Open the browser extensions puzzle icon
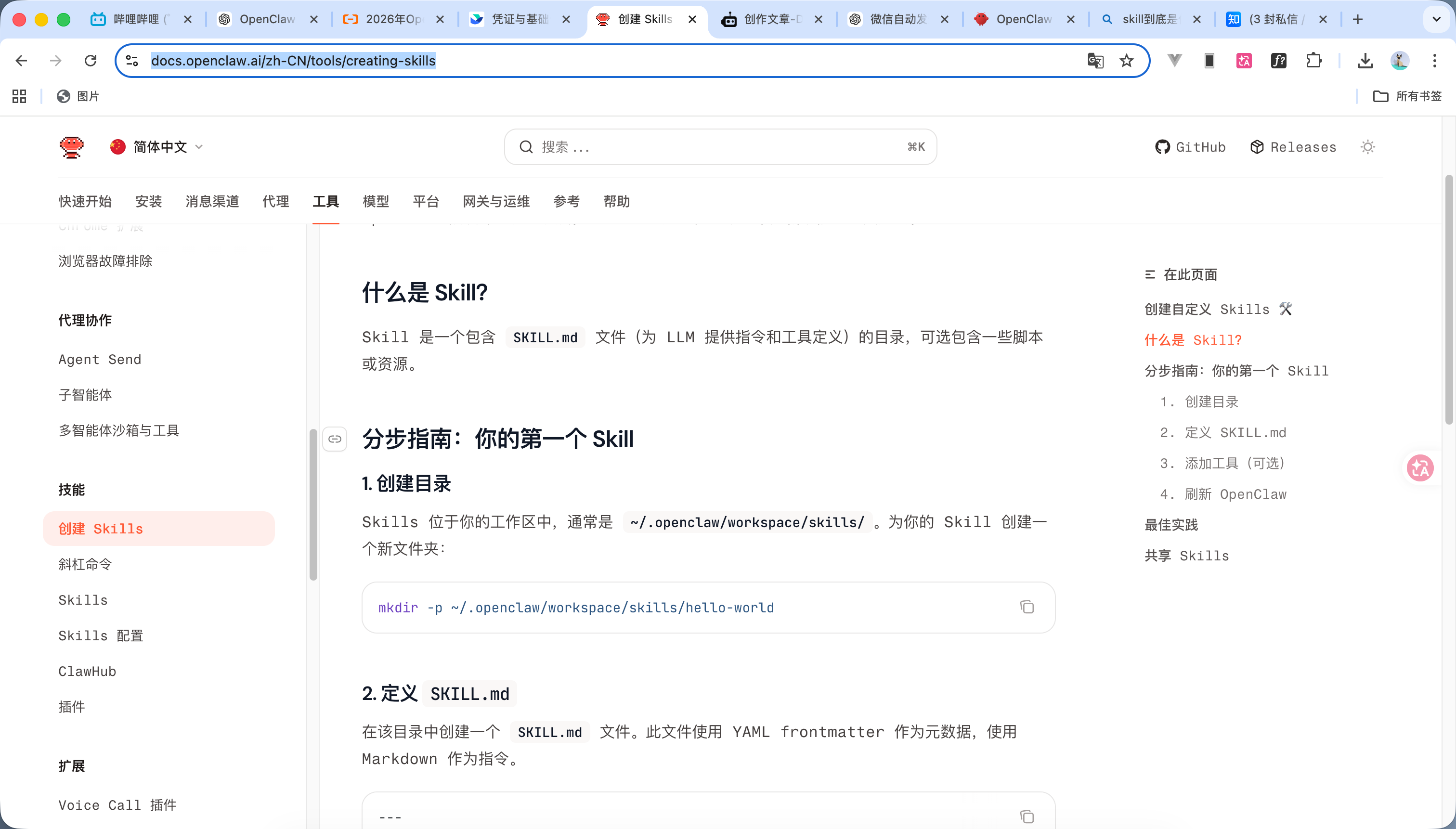The image size is (1456, 829). point(1313,60)
